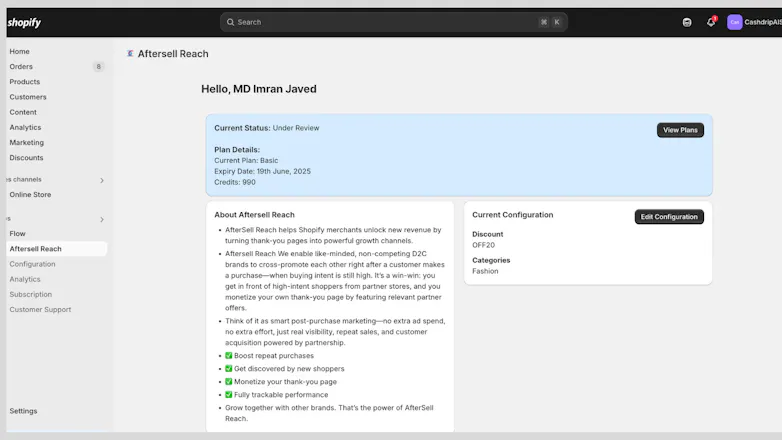Click the CashdripAI store avatar
This screenshot has height=440, width=782.
tap(735, 22)
